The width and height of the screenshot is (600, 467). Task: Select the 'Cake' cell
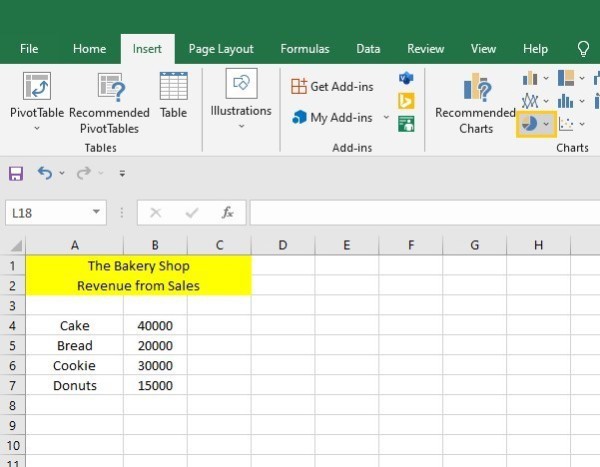(75, 325)
